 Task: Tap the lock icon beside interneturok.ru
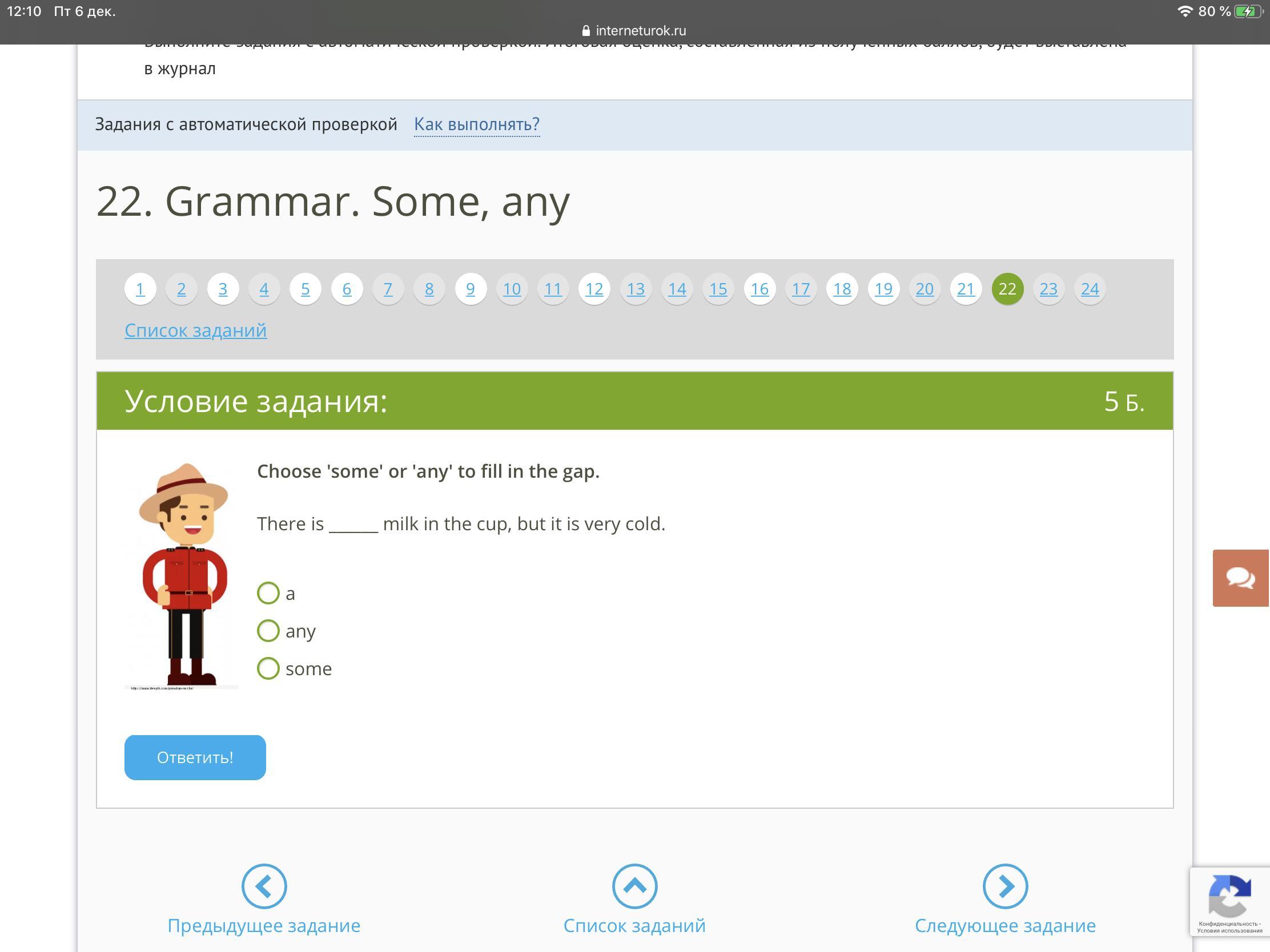[586, 31]
